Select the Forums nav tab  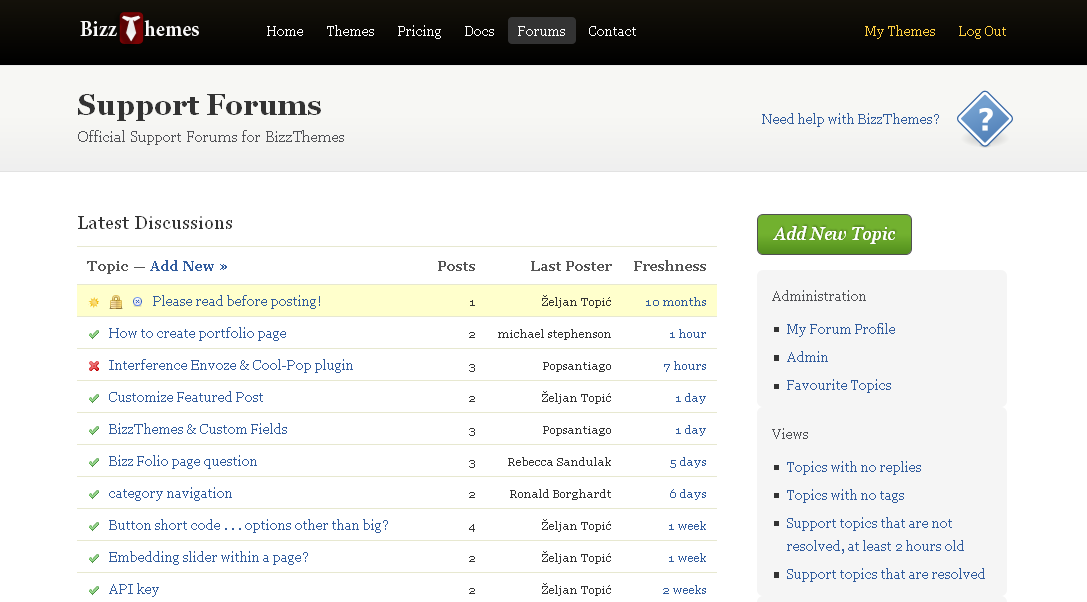[x=541, y=31]
